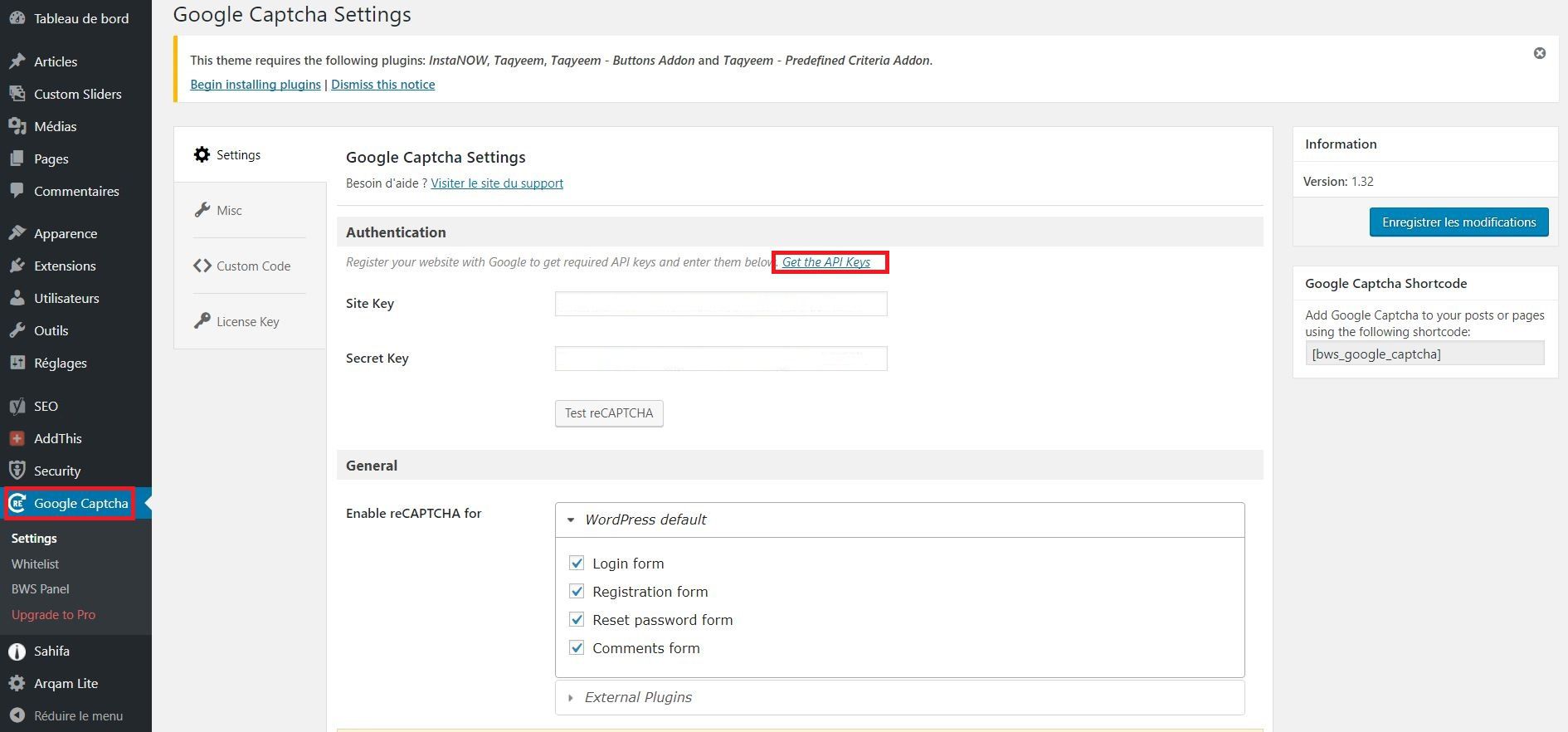This screenshot has width=1568, height=732.
Task: Click the Version: 1.32 text
Action: pyautogui.click(x=1338, y=181)
